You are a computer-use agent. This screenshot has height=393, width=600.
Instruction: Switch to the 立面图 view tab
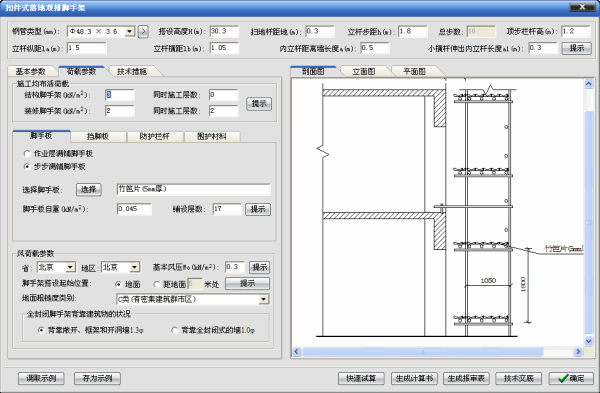click(x=364, y=71)
